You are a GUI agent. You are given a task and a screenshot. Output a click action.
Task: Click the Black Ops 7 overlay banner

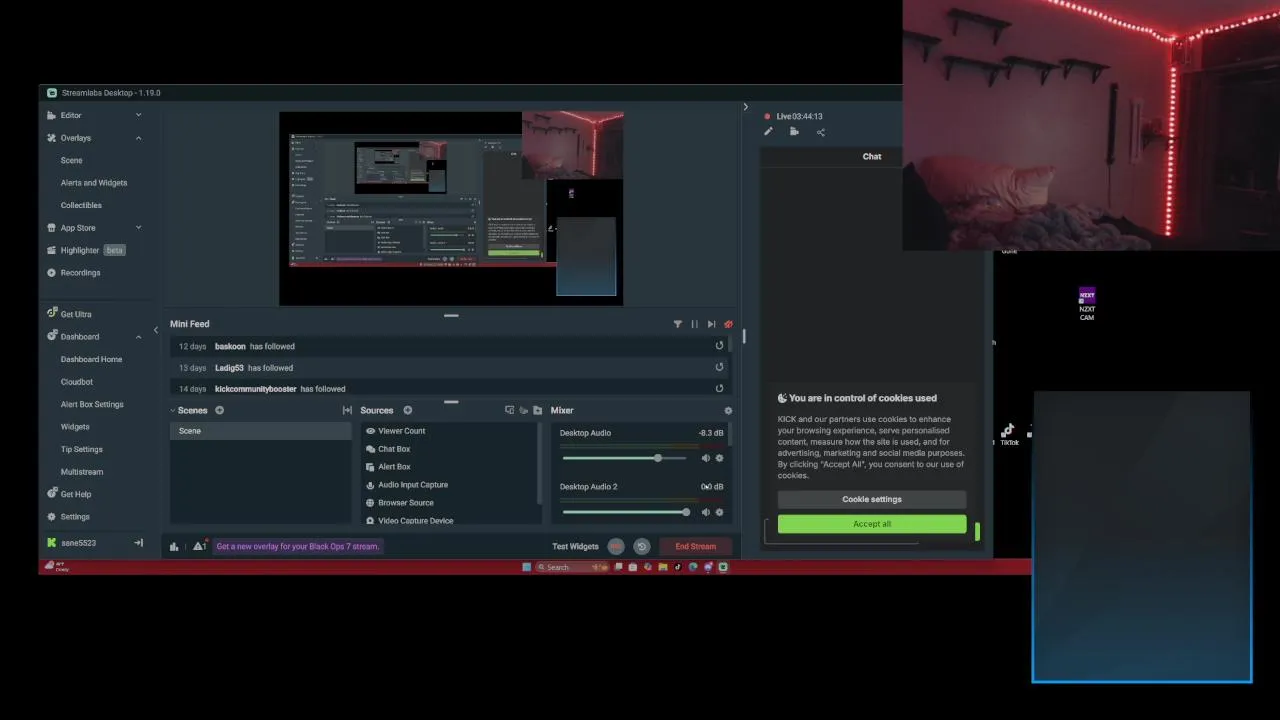tap(298, 546)
